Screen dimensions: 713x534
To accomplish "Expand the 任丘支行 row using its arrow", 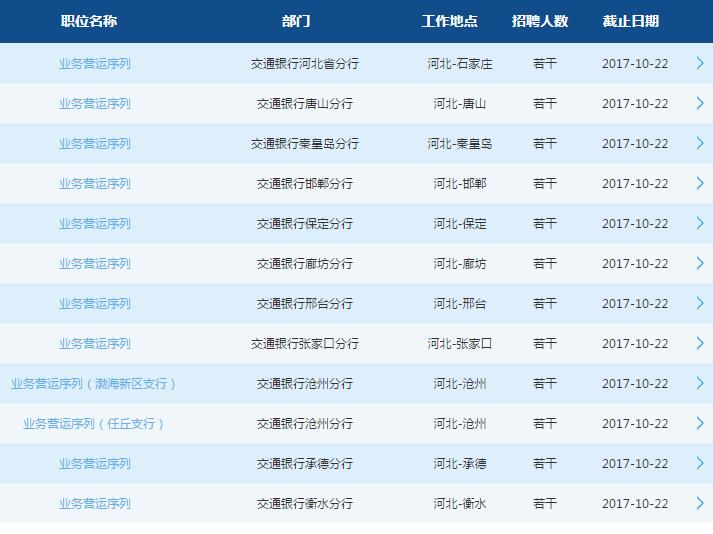I will [x=700, y=423].
